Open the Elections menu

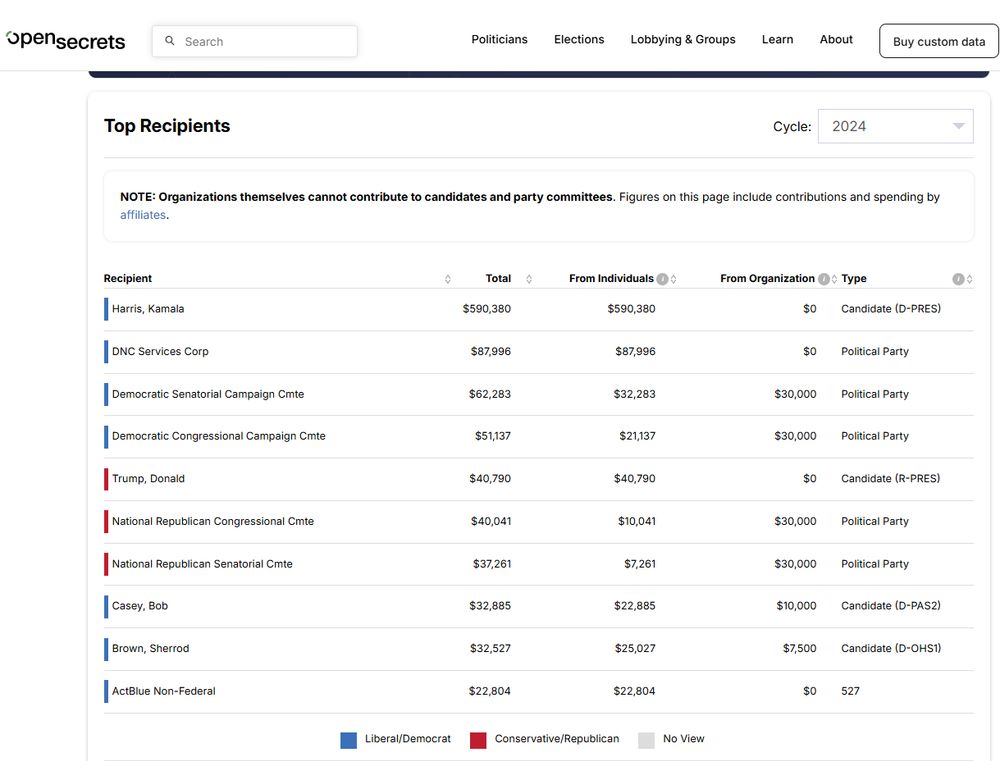pos(579,40)
